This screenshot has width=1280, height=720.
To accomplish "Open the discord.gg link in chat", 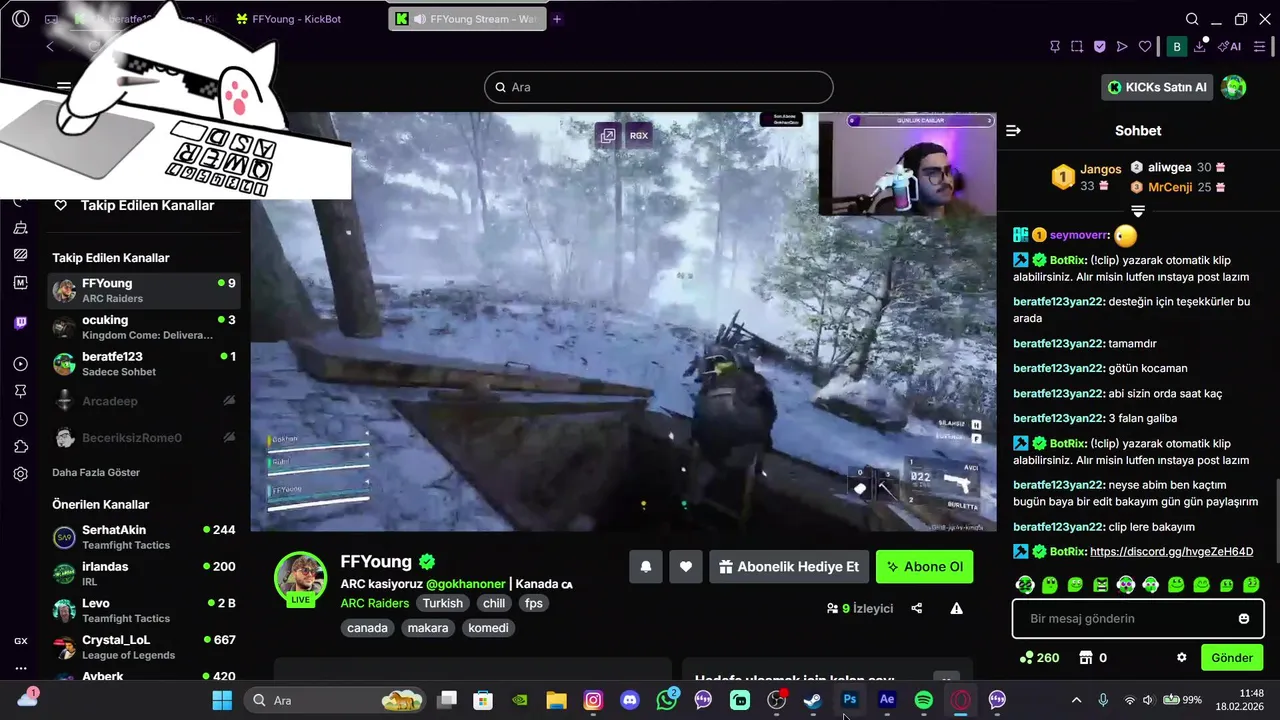I will pyautogui.click(x=1171, y=552).
